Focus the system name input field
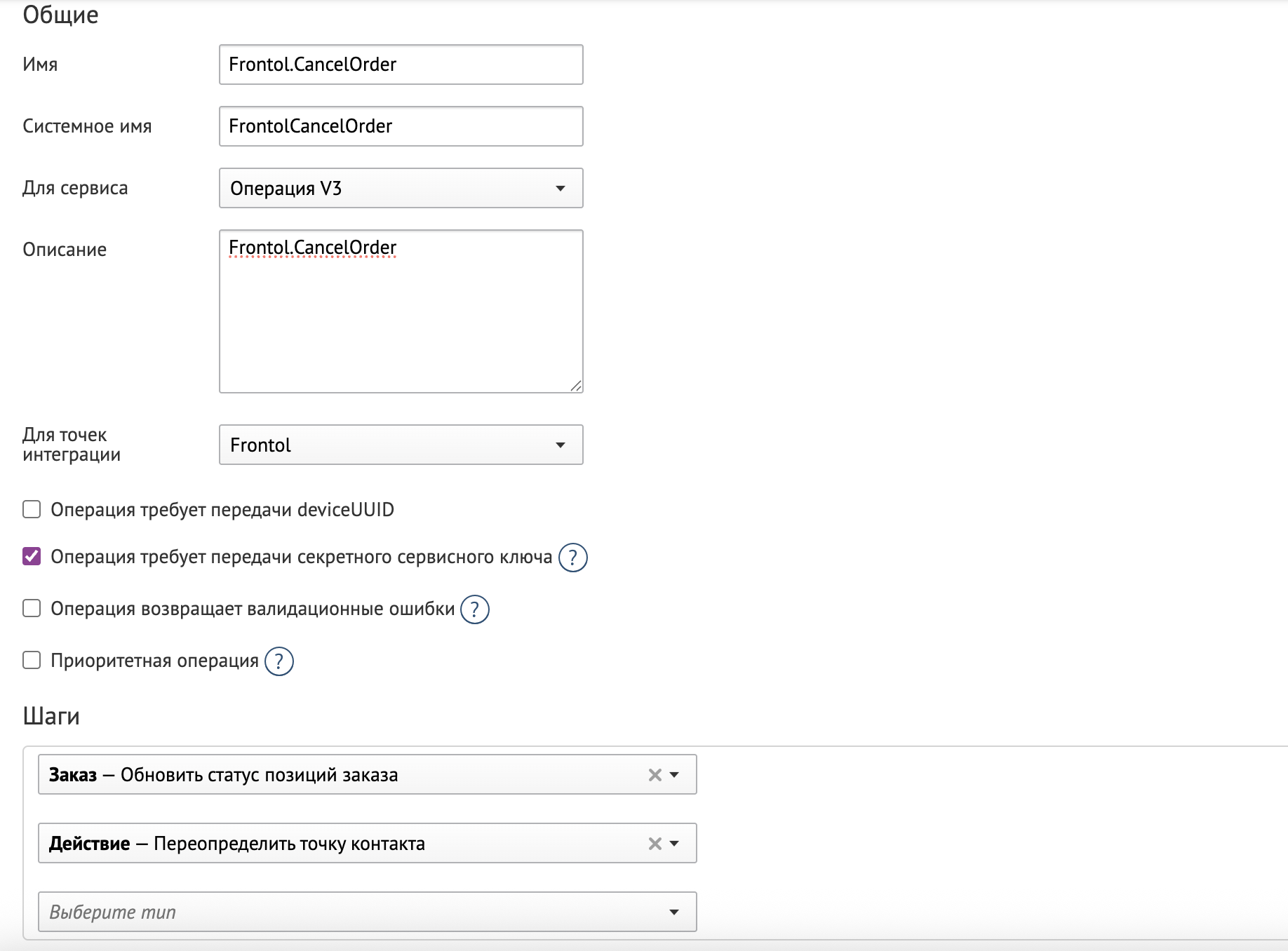Image resolution: width=1288 pixels, height=951 pixels. 401,126
